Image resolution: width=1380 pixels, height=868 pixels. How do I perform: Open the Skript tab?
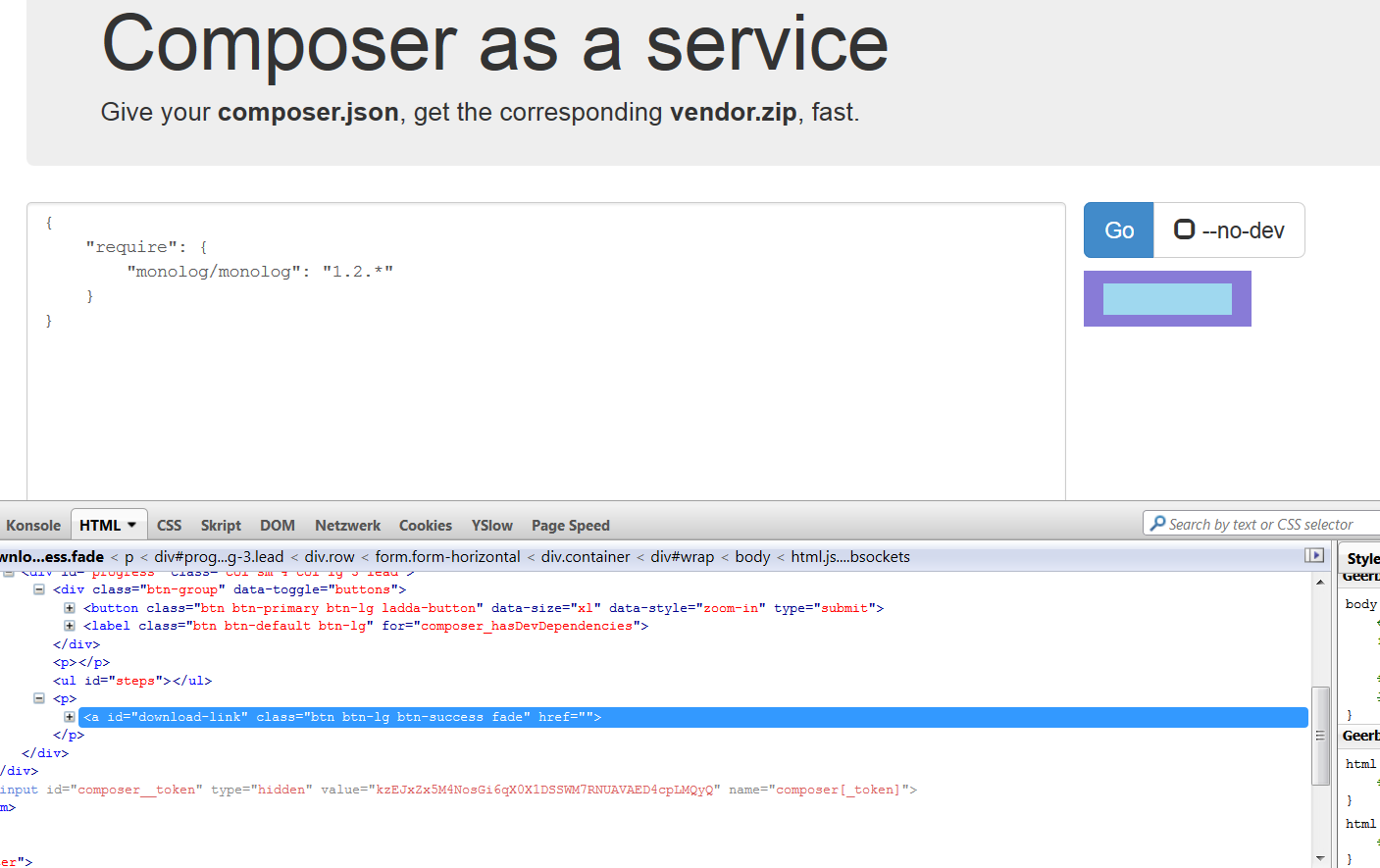tap(221, 526)
